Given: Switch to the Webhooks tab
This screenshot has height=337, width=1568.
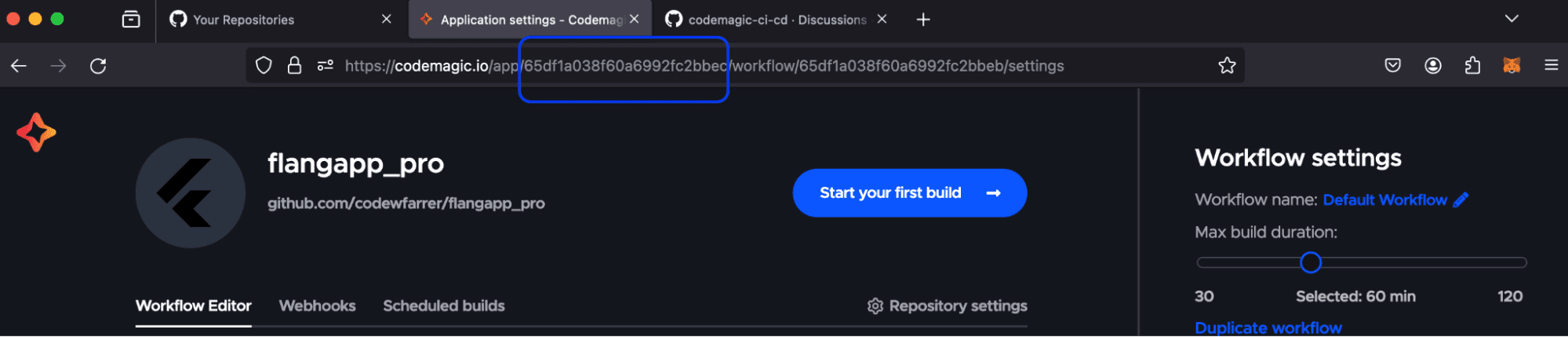Looking at the screenshot, I should (x=317, y=306).
